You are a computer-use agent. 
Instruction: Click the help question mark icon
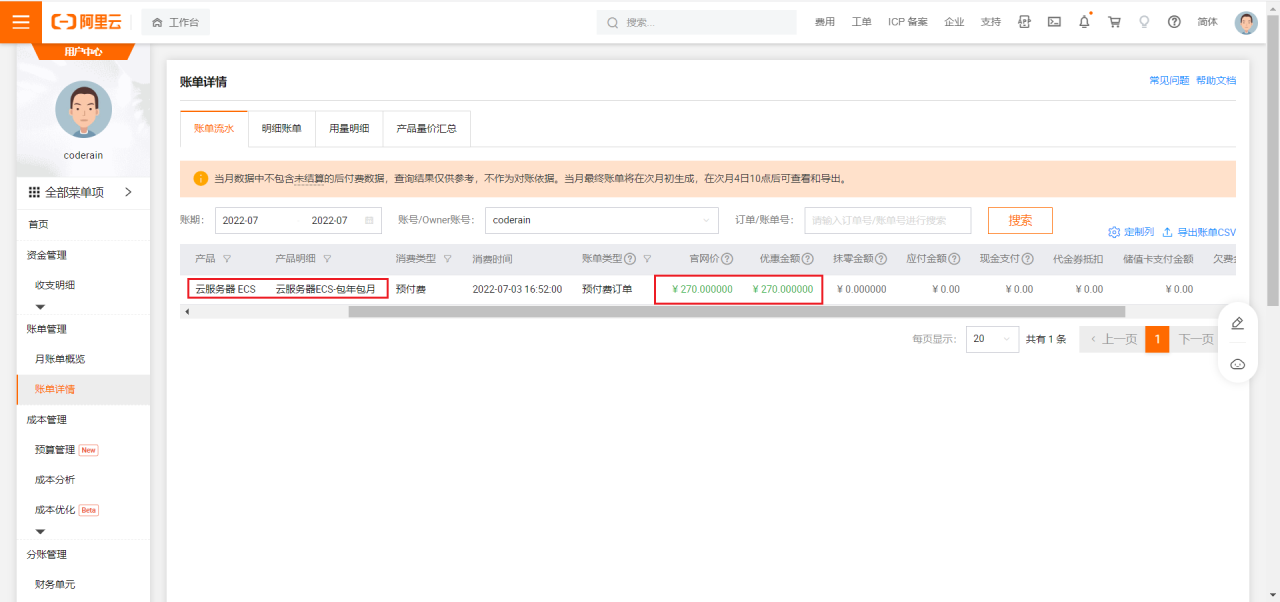tap(1174, 21)
